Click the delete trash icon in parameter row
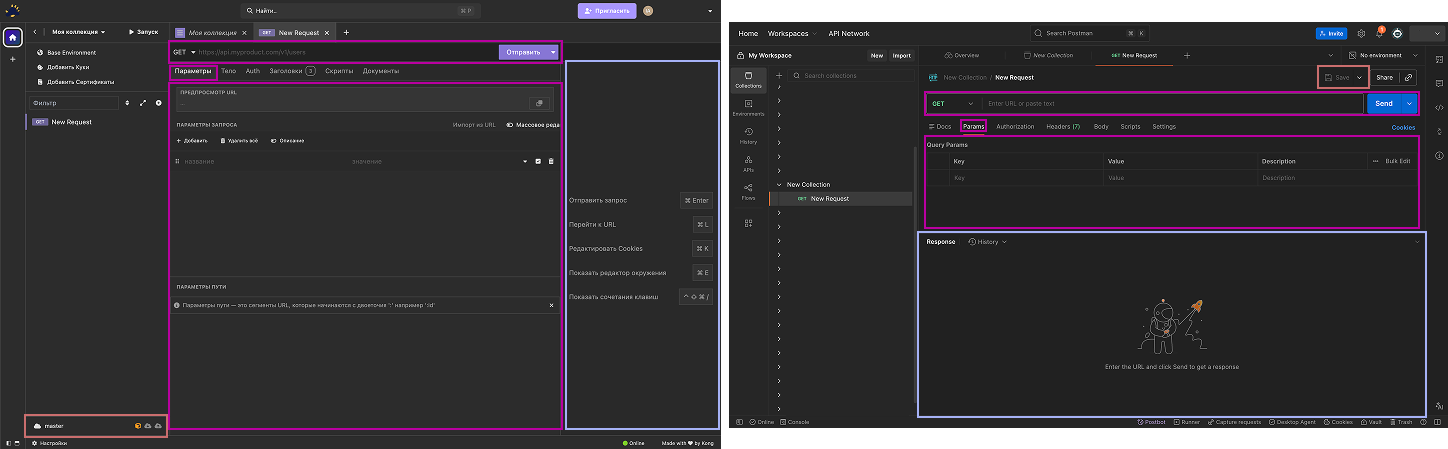1448x449 pixels. pos(551,161)
